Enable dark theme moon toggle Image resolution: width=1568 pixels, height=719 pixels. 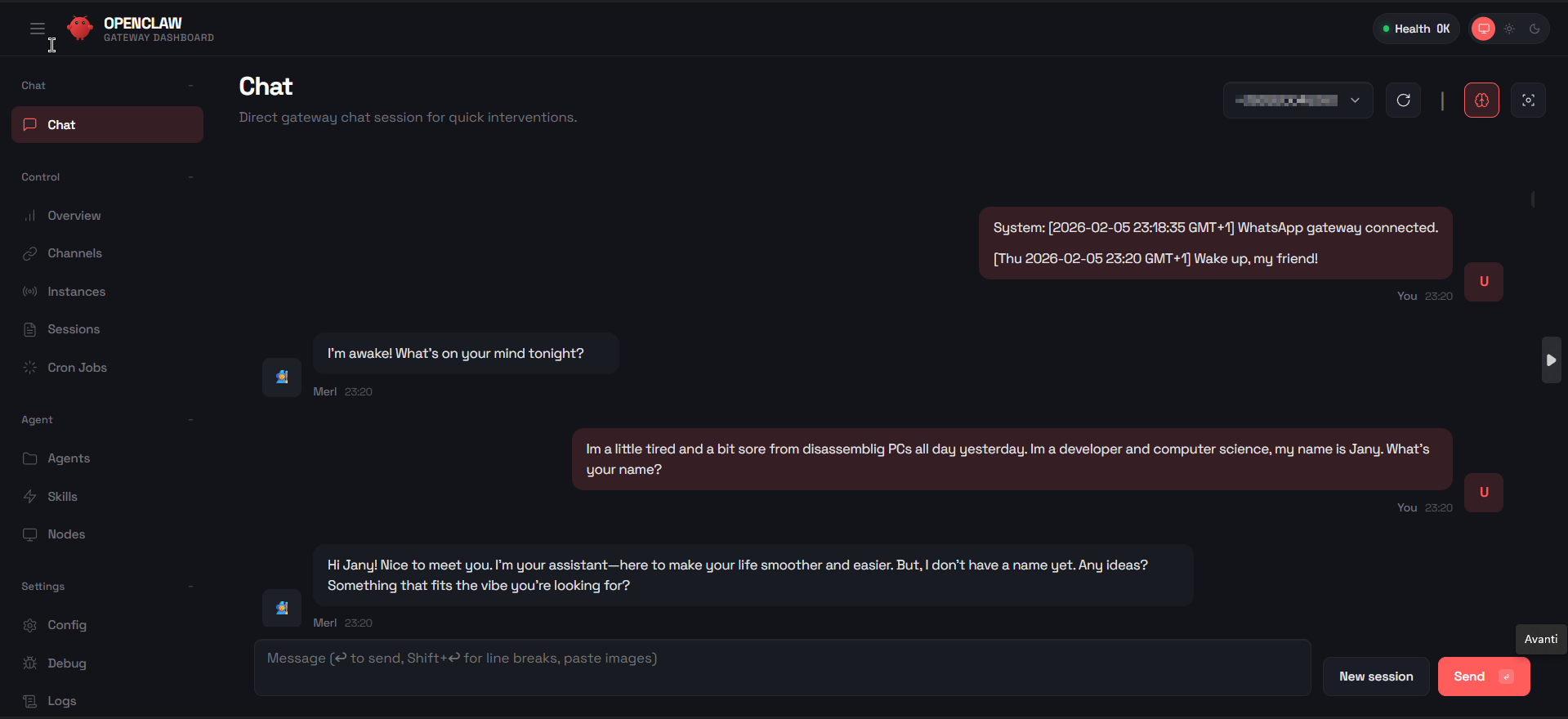tap(1534, 29)
